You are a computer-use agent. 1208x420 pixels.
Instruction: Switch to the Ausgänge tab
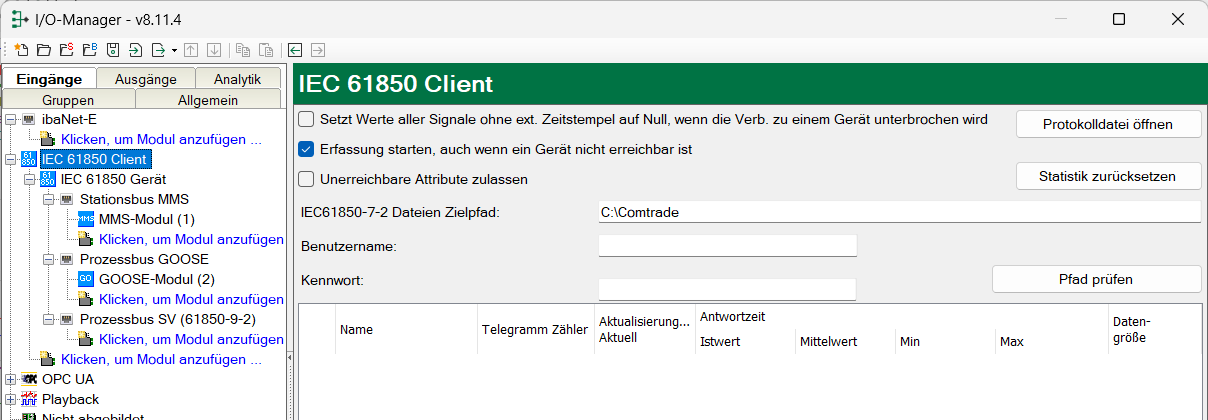coord(146,79)
